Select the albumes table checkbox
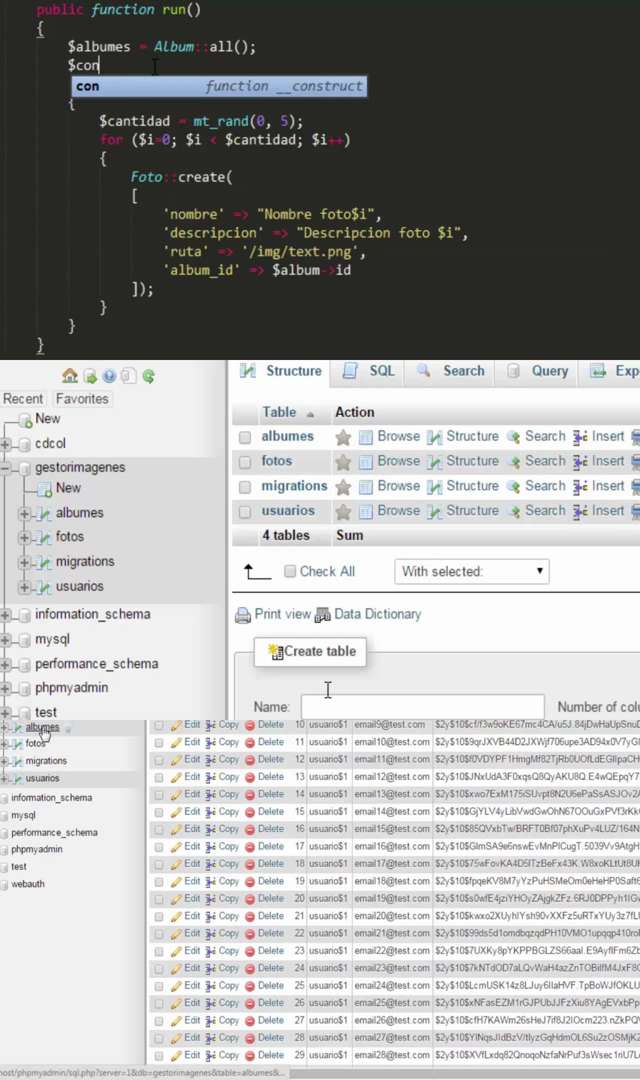 pos(245,437)
